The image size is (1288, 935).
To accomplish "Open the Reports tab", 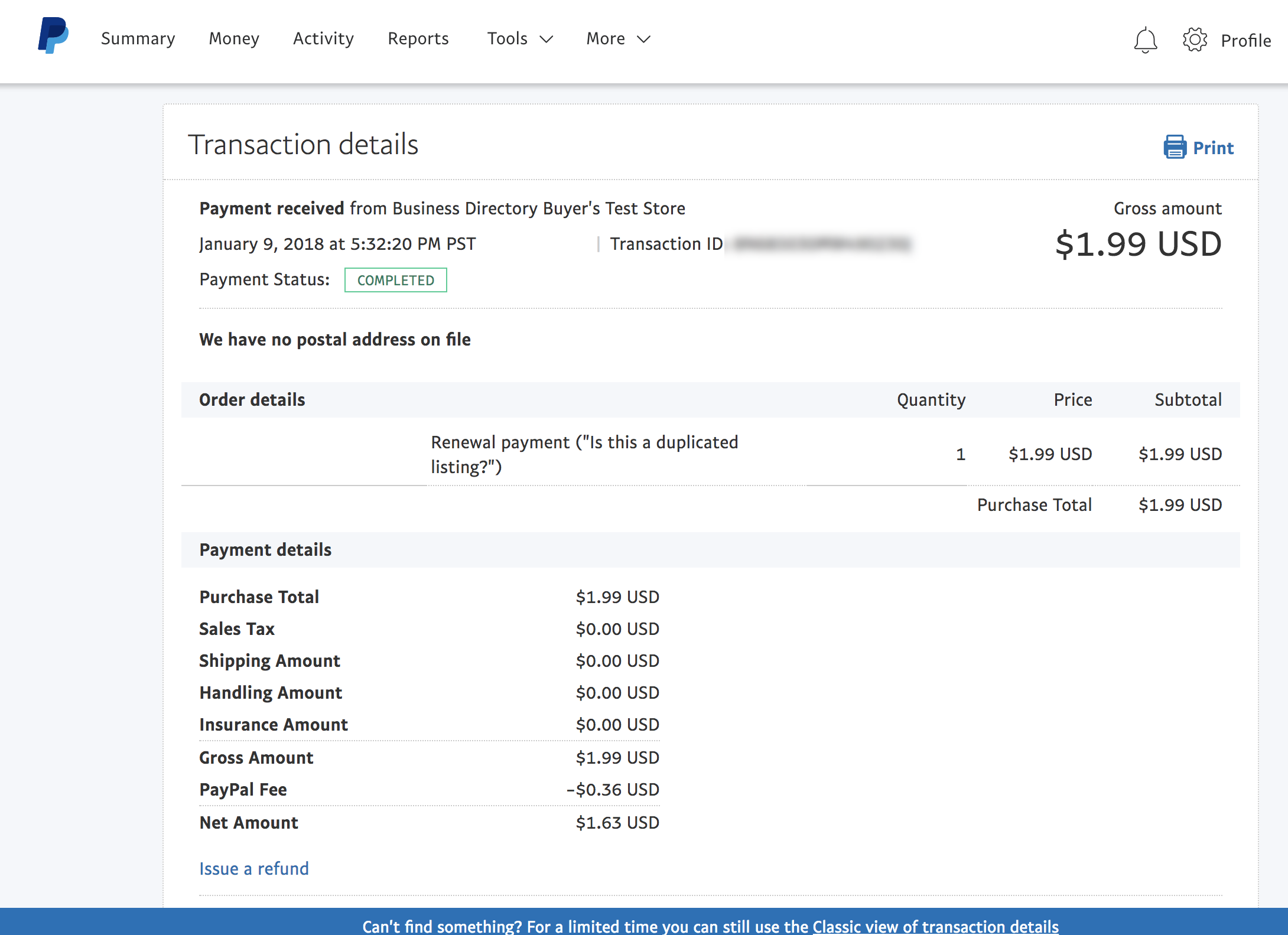I will coord(418,38).
